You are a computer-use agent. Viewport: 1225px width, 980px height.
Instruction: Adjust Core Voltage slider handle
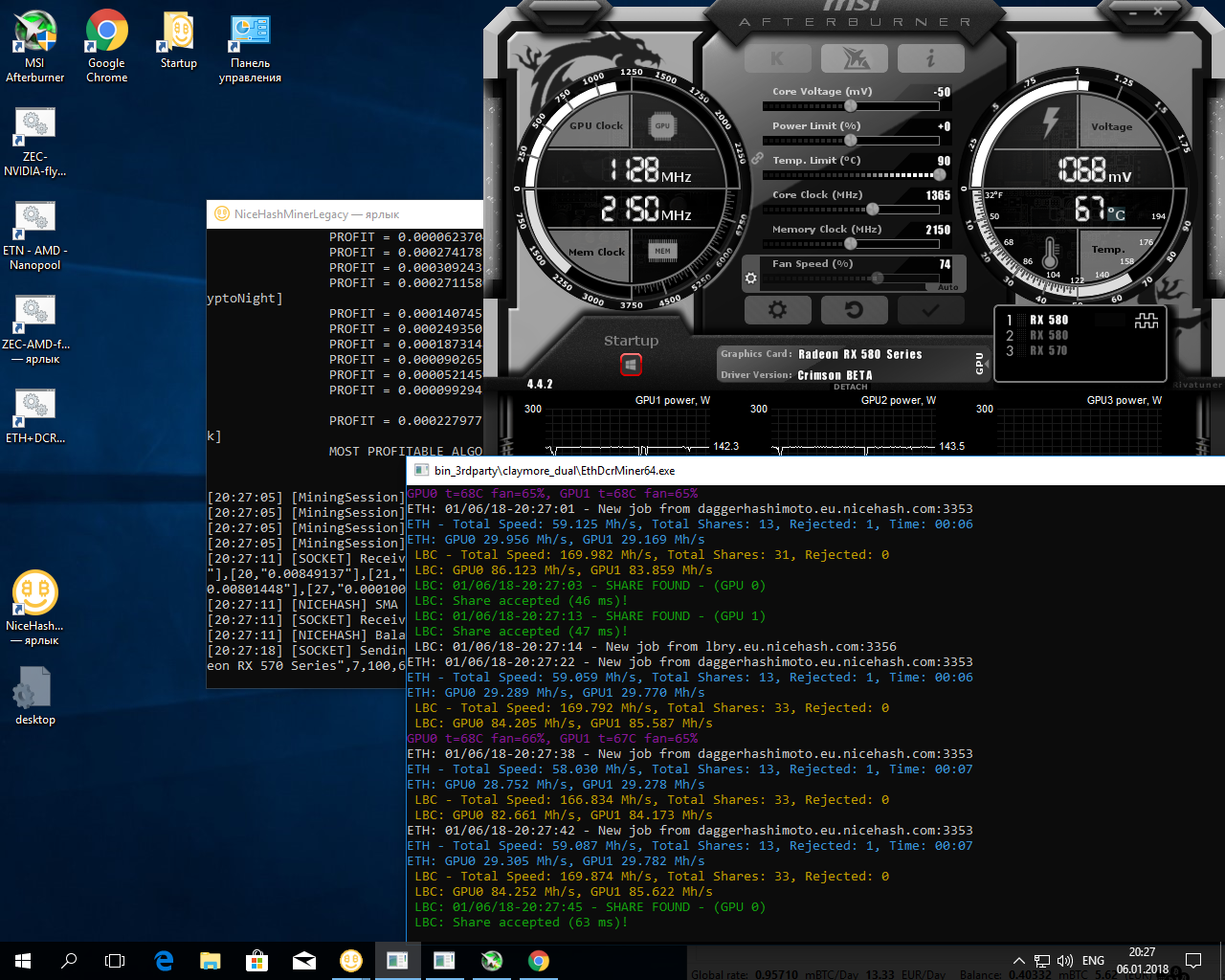[x=850, y=105]
